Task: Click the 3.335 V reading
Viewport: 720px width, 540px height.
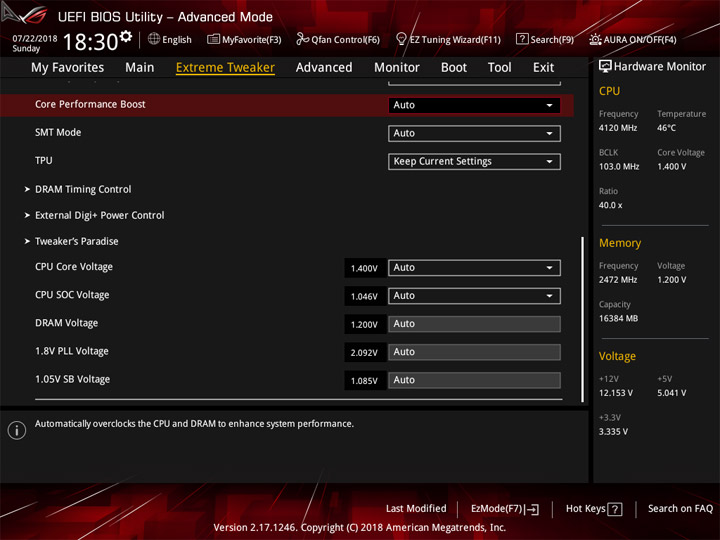Action: click(613, 432)
